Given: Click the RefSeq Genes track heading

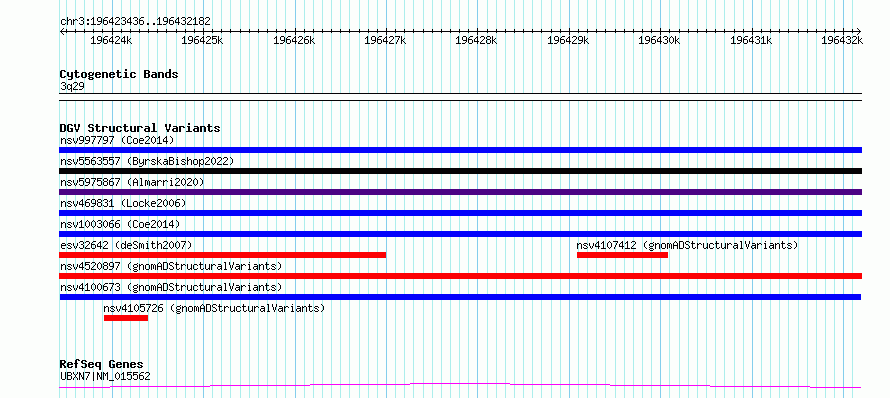Looking at the screenshot, I should point(101,365).
